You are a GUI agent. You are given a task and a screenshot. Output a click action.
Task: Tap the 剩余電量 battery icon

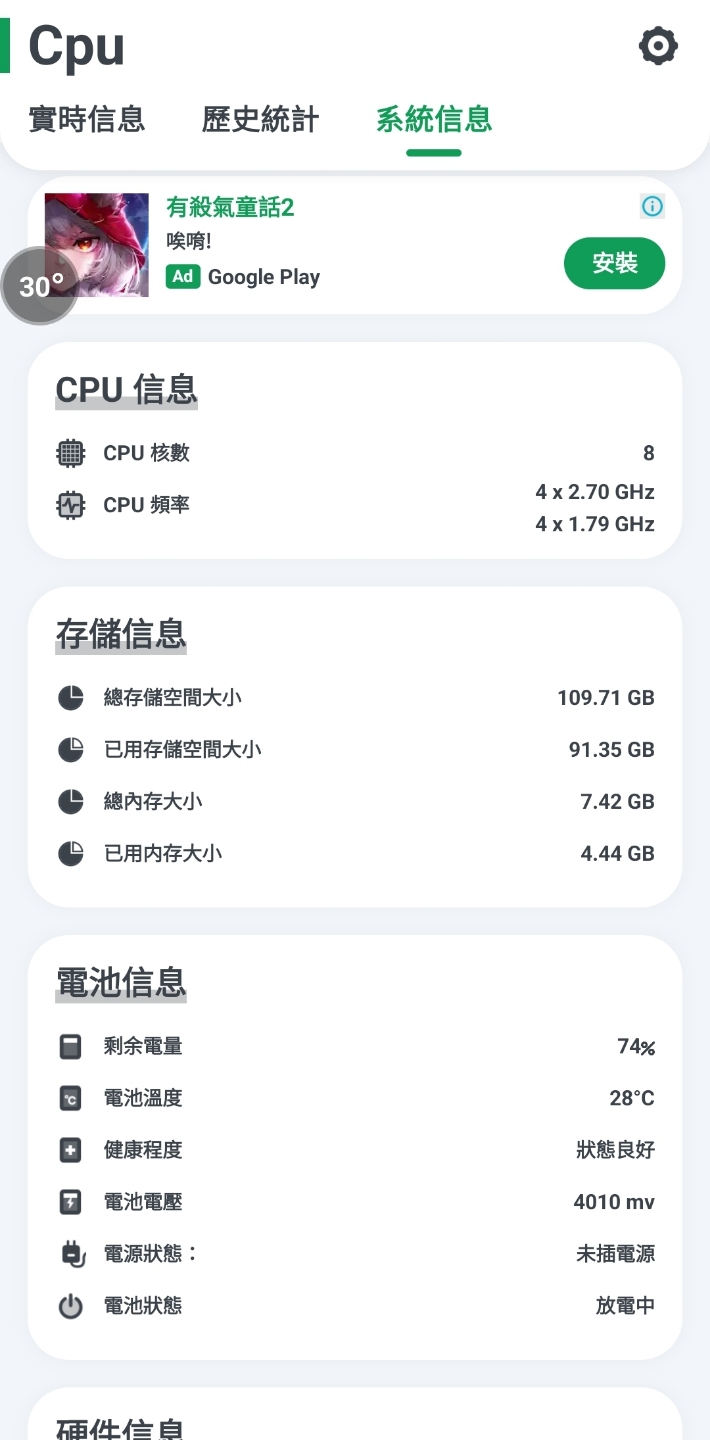click(70, 1046)
